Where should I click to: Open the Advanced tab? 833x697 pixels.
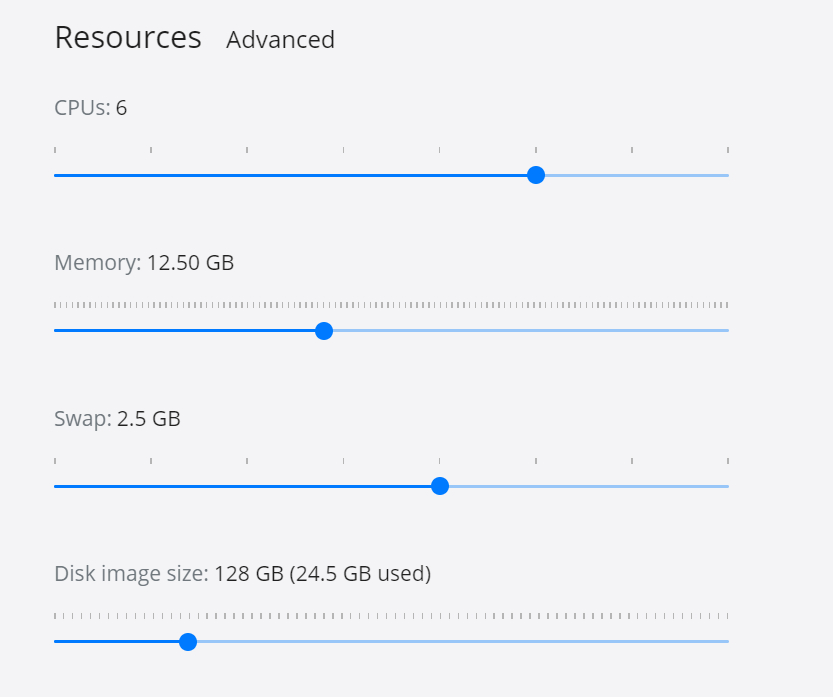(280, 40)
